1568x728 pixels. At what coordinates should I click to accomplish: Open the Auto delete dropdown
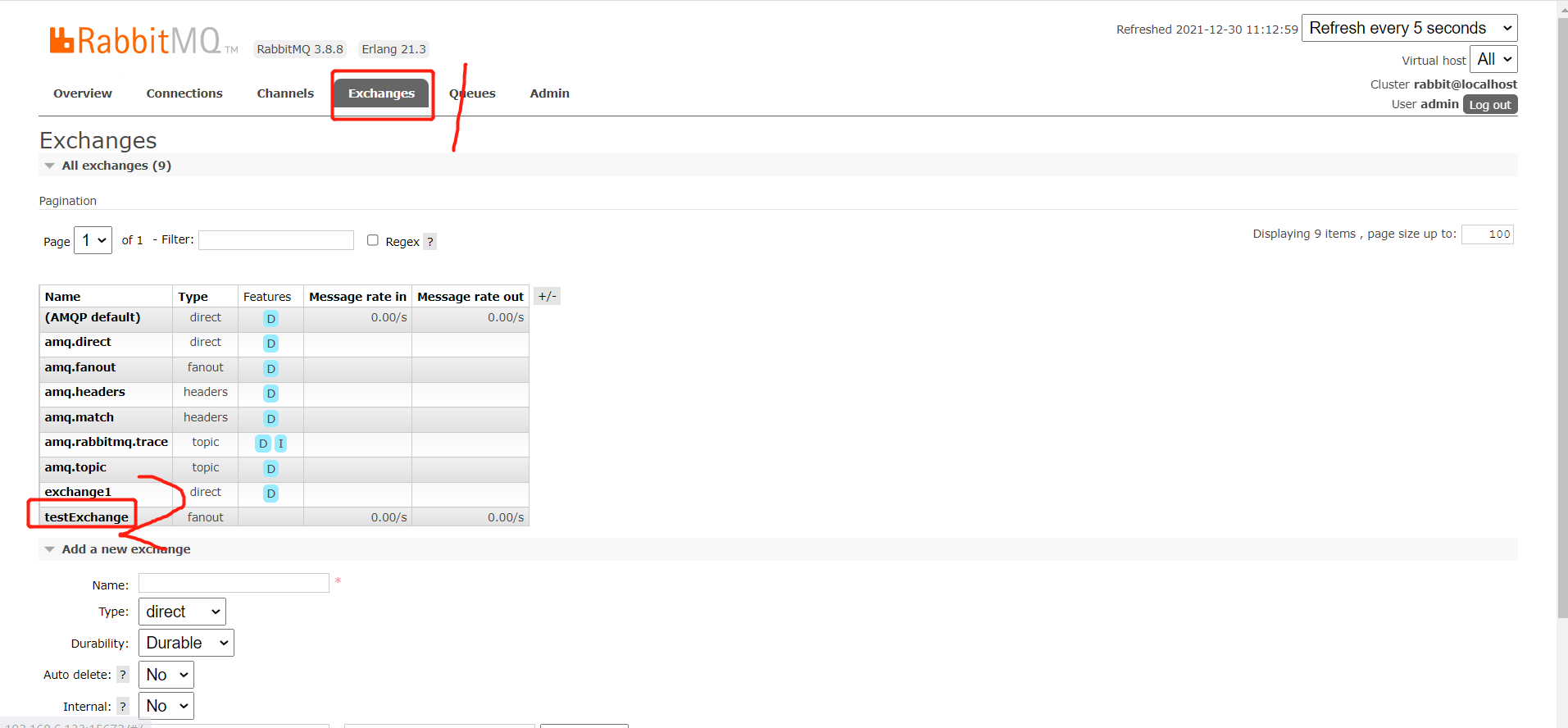tap(166, 675)
